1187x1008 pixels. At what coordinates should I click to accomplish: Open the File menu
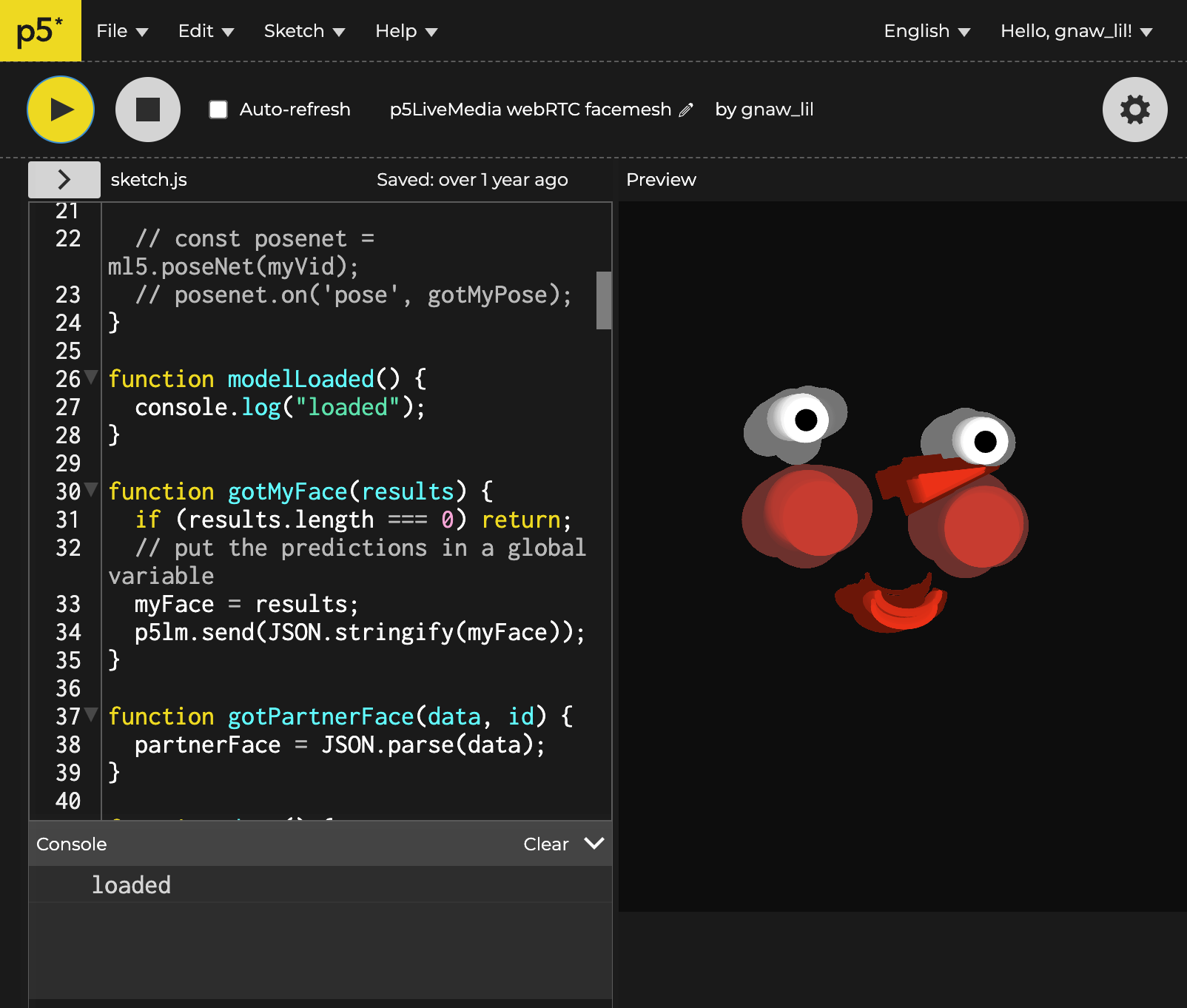122,31
